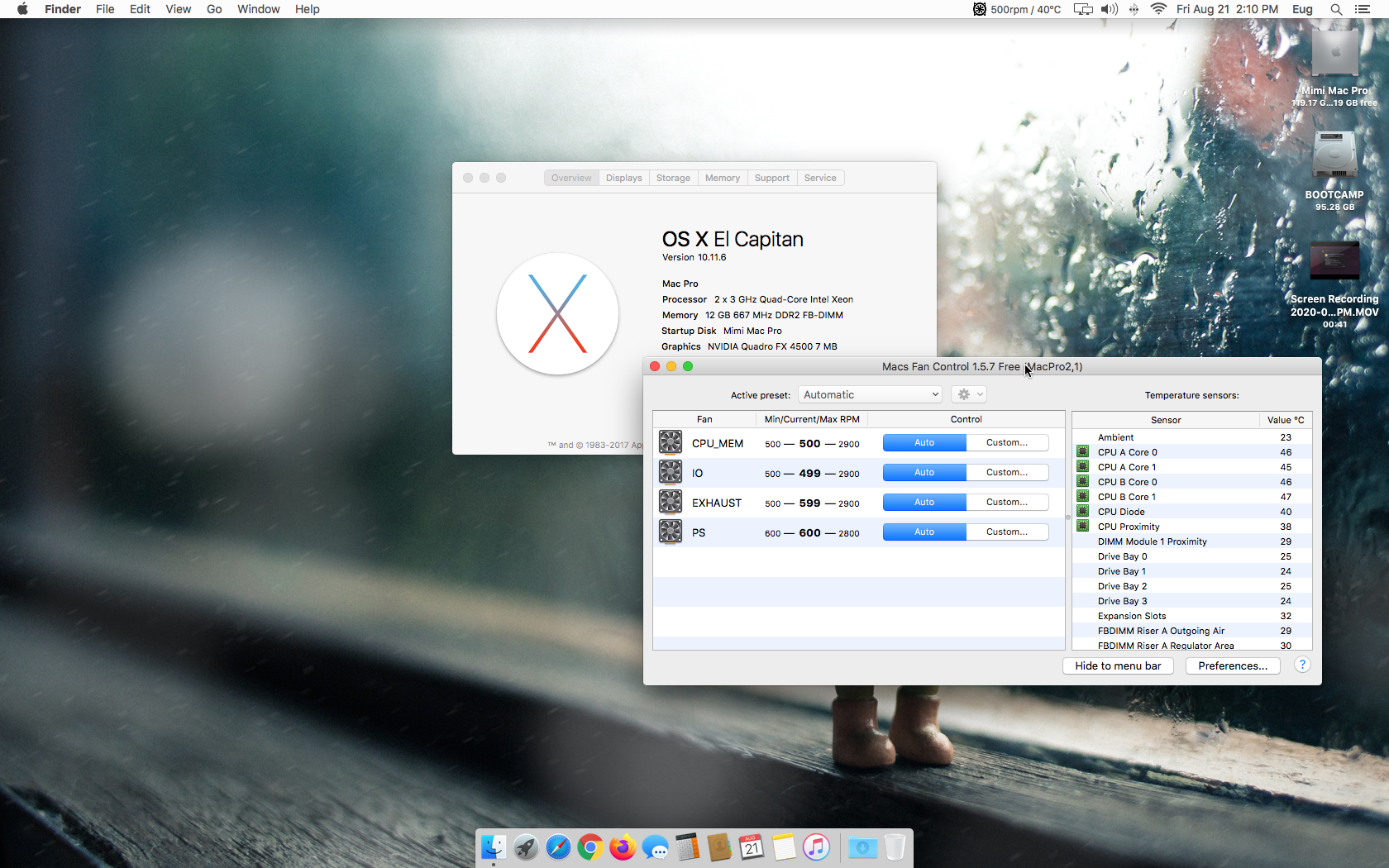Image resolution: width=1389 pixels, height=868 pixels.
Task: Click the Bluetooth menu bar icon
Action: pyautogui.click(x=1134, y=9)
